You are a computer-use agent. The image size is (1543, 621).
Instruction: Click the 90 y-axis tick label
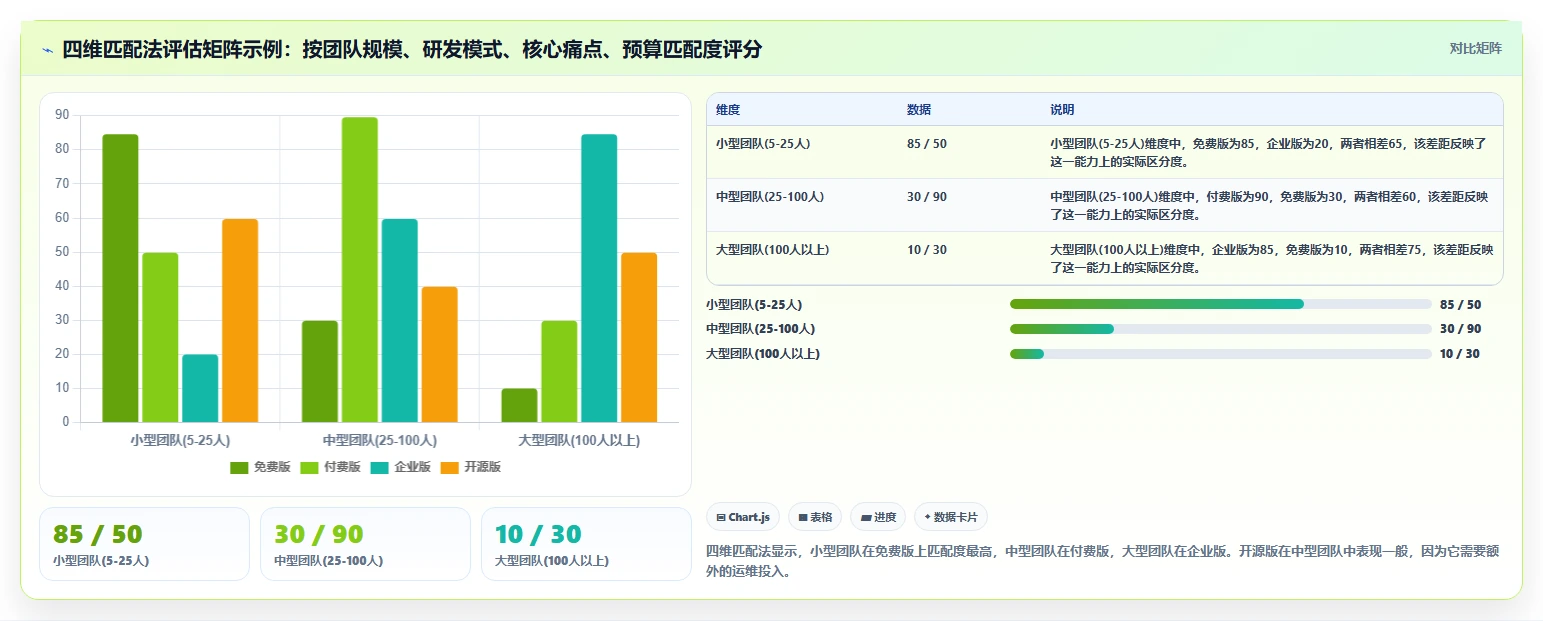point(62,115)
